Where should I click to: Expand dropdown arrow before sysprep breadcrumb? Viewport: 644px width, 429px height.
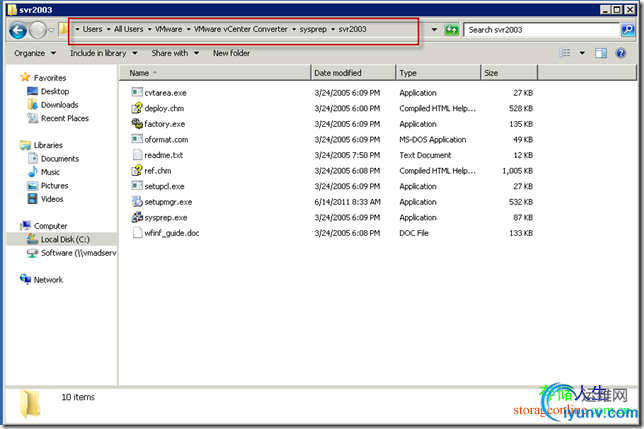294,29
